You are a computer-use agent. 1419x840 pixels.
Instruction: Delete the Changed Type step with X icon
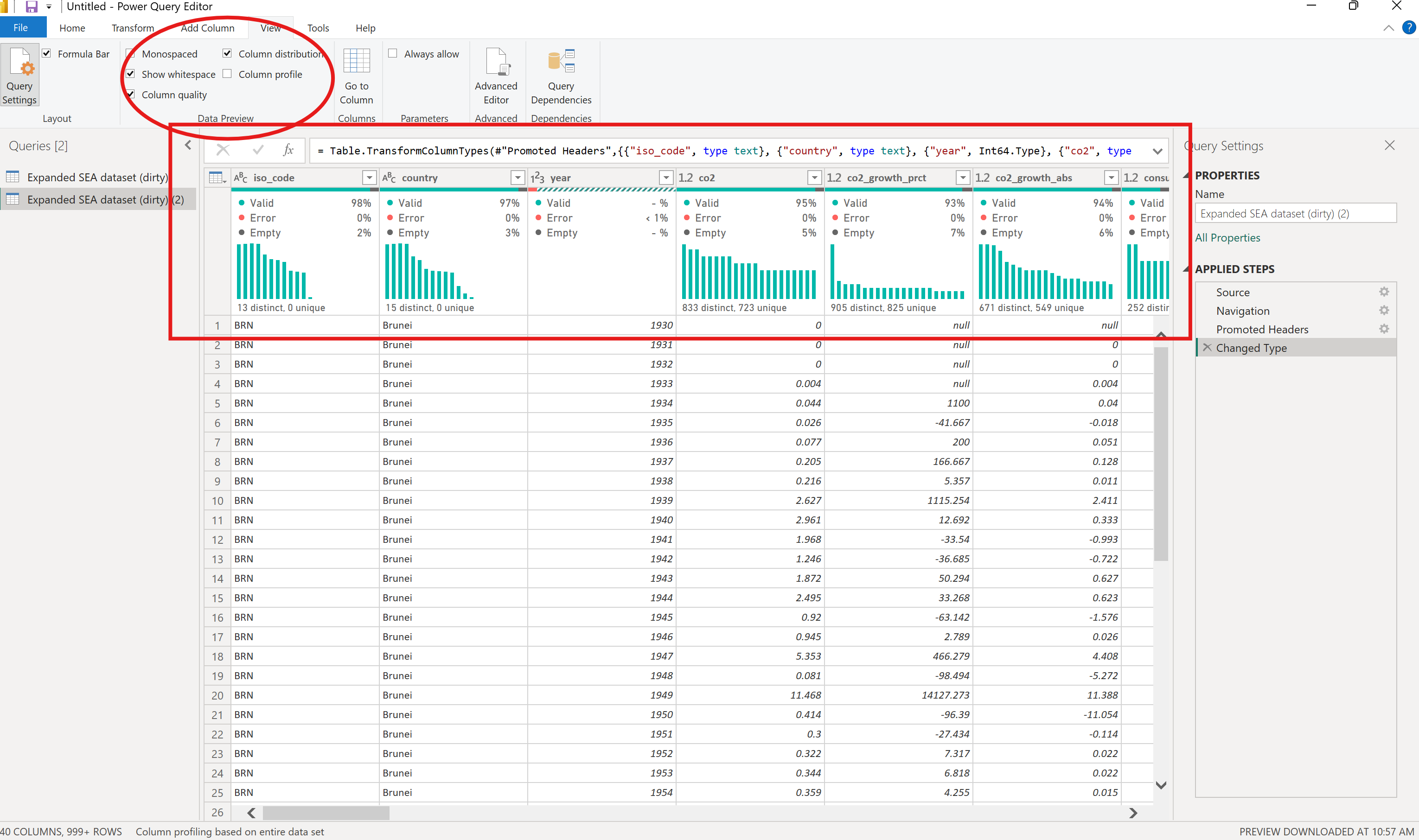tap(1207, 348)
